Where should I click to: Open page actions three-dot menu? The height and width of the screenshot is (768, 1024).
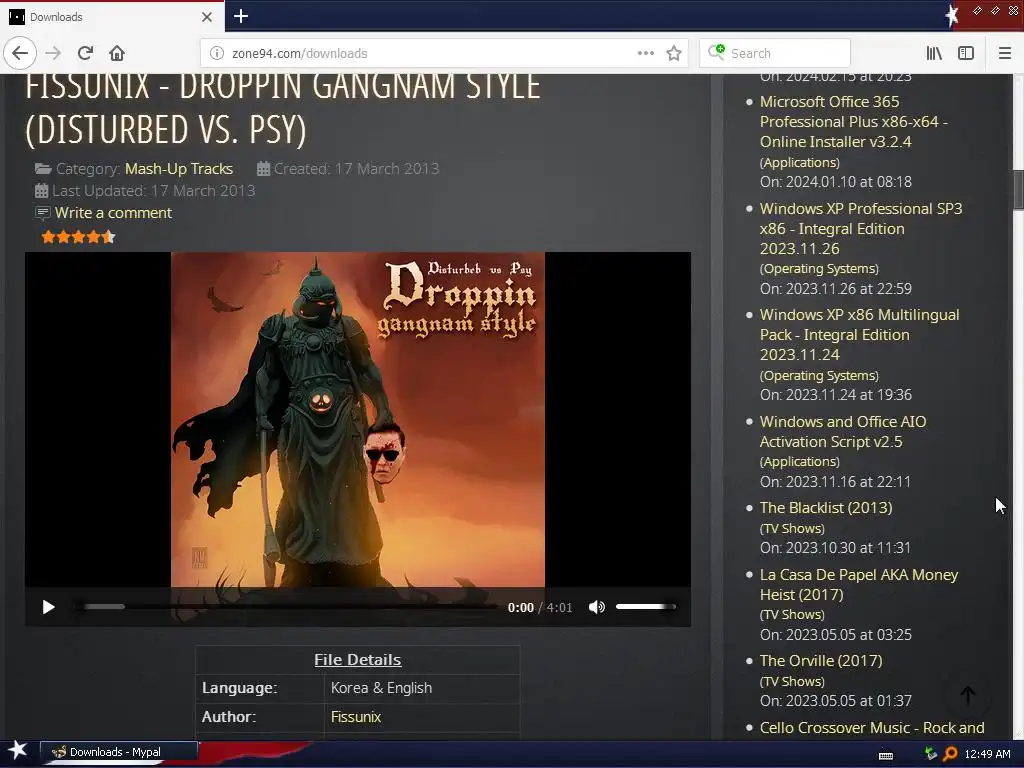click(645, 53)
